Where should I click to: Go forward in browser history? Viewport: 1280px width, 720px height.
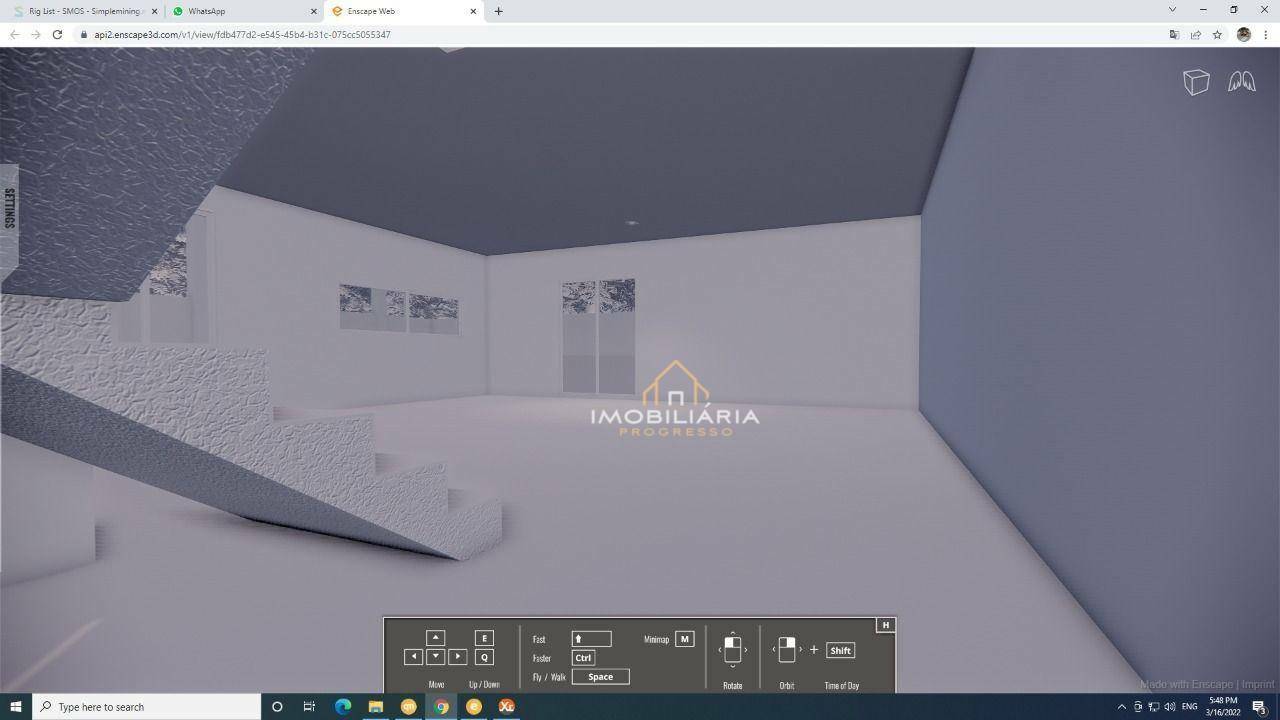(x=36, y=34)
